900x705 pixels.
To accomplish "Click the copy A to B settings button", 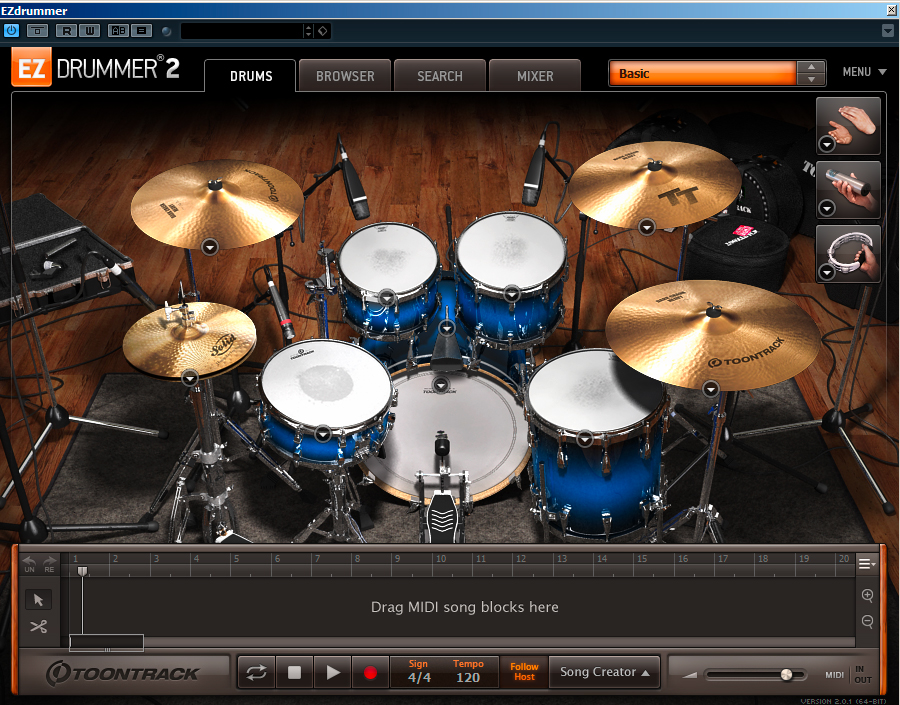I will click(141, 31).
